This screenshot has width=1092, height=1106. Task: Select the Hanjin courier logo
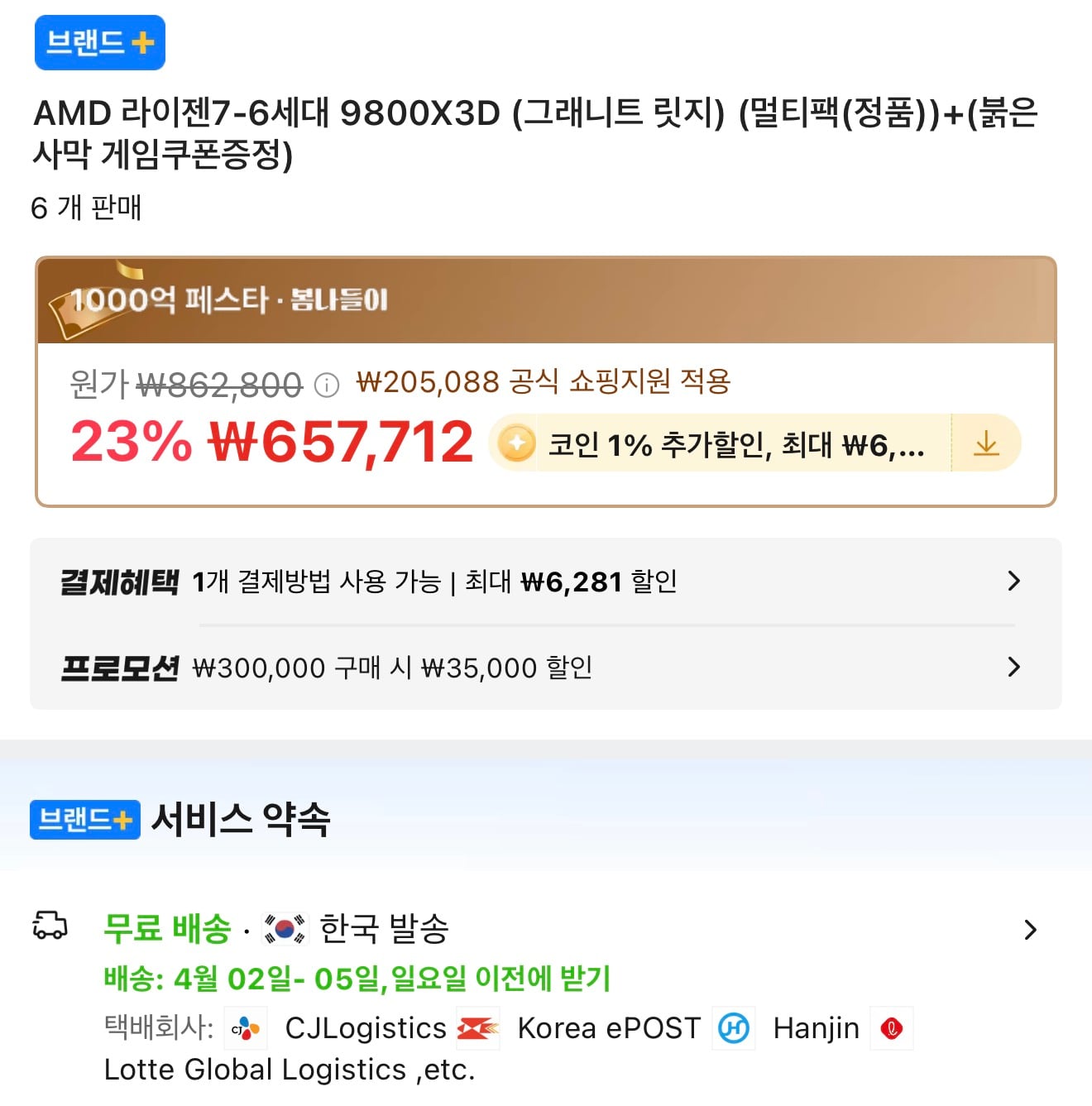pyautogui.click(x=735, y=1028)
